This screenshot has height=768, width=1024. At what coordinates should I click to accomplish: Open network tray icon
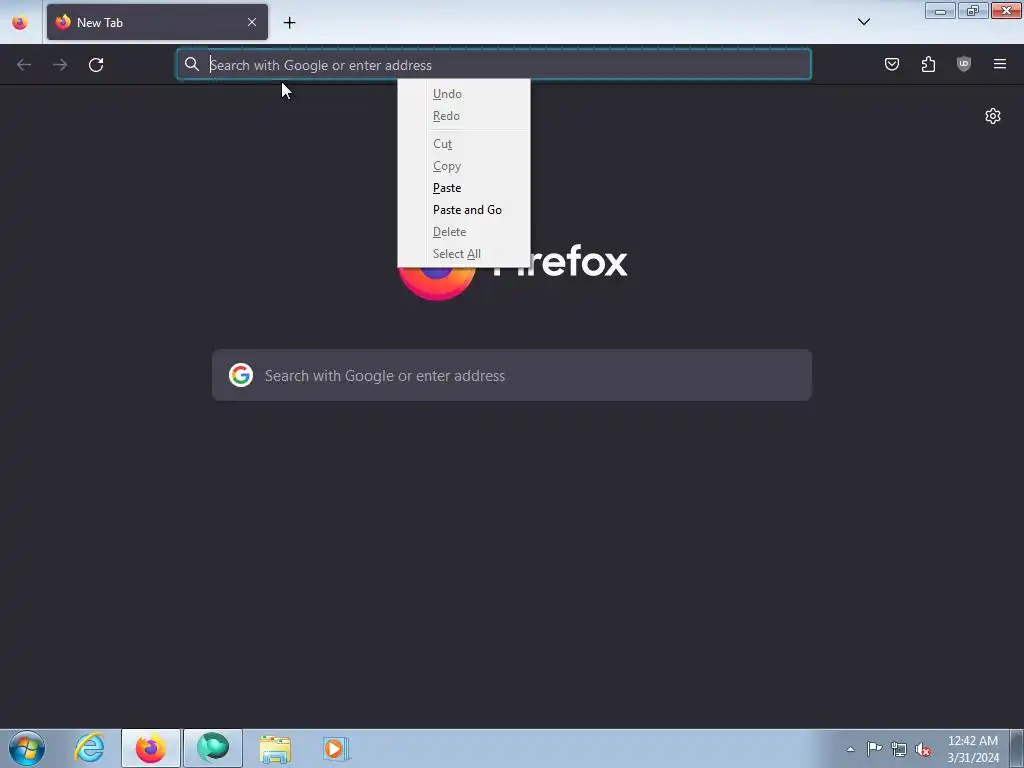coord(899,749)
